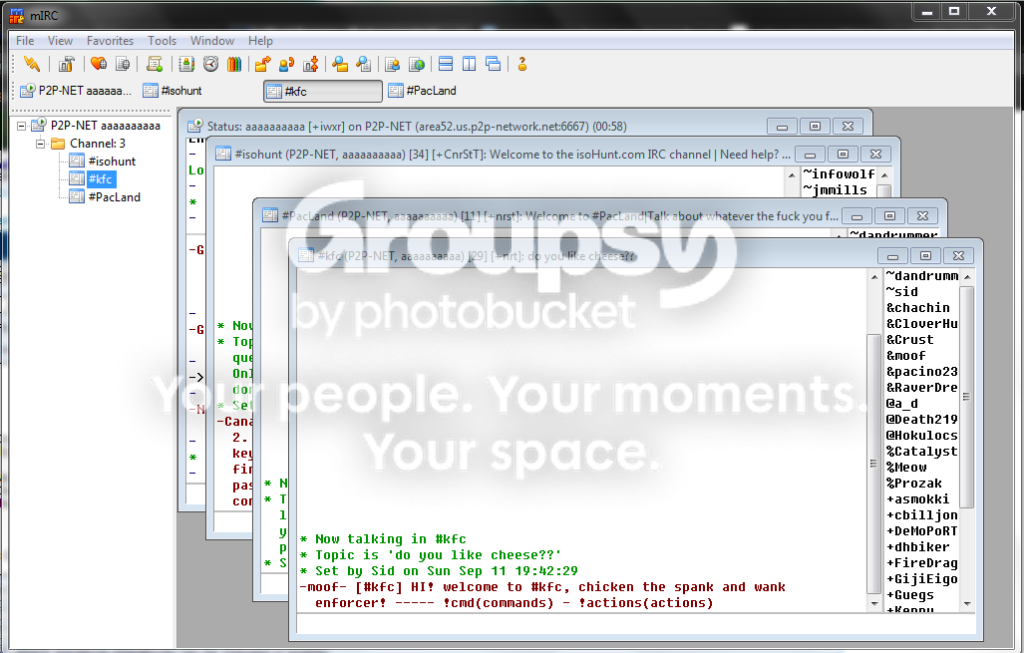
Task: Open DCC Options toolbar icon
Action: pos(311,64)
